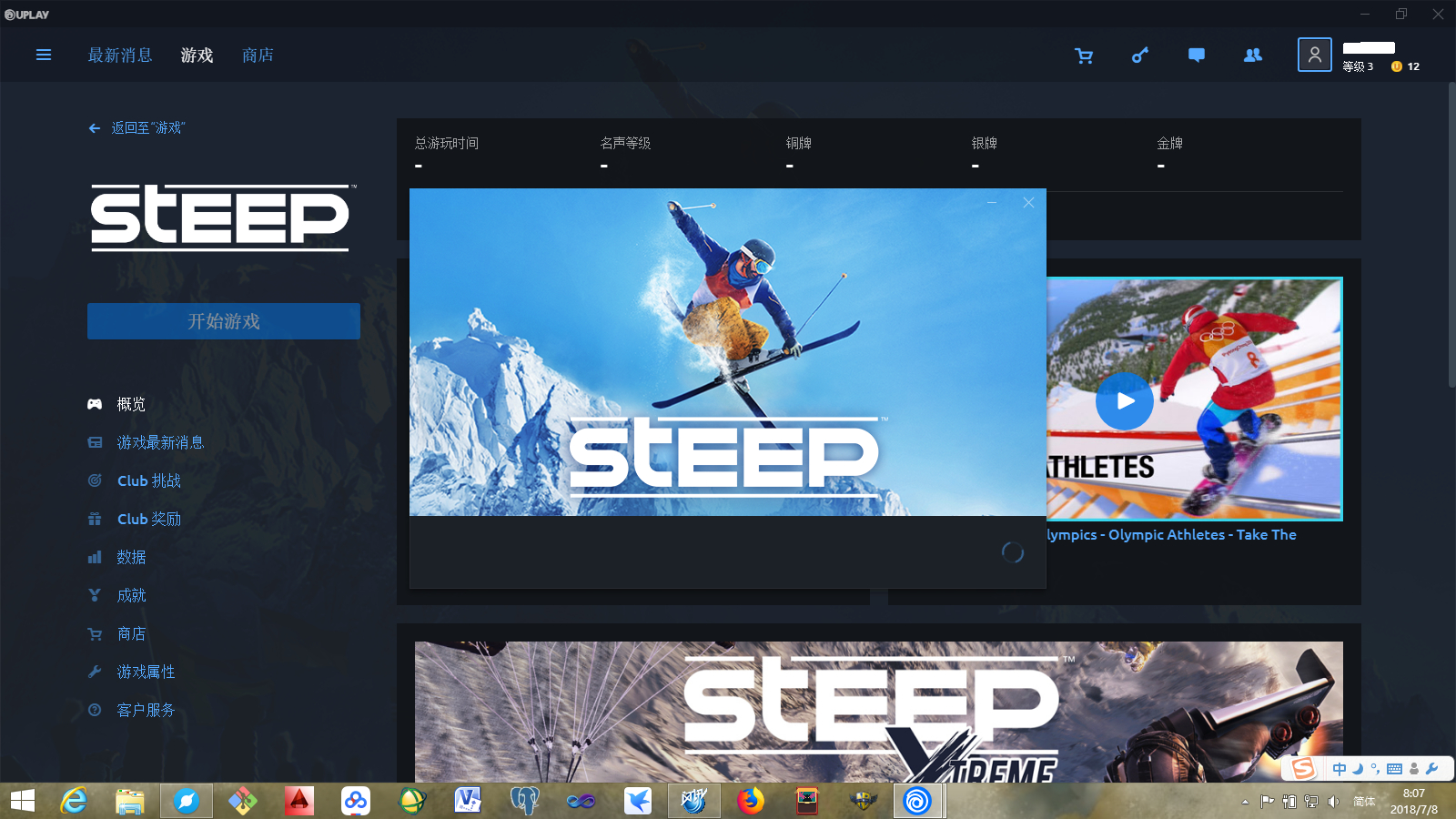
Task: Open the chat messages icon
Action: click(x=1197, y=56)
